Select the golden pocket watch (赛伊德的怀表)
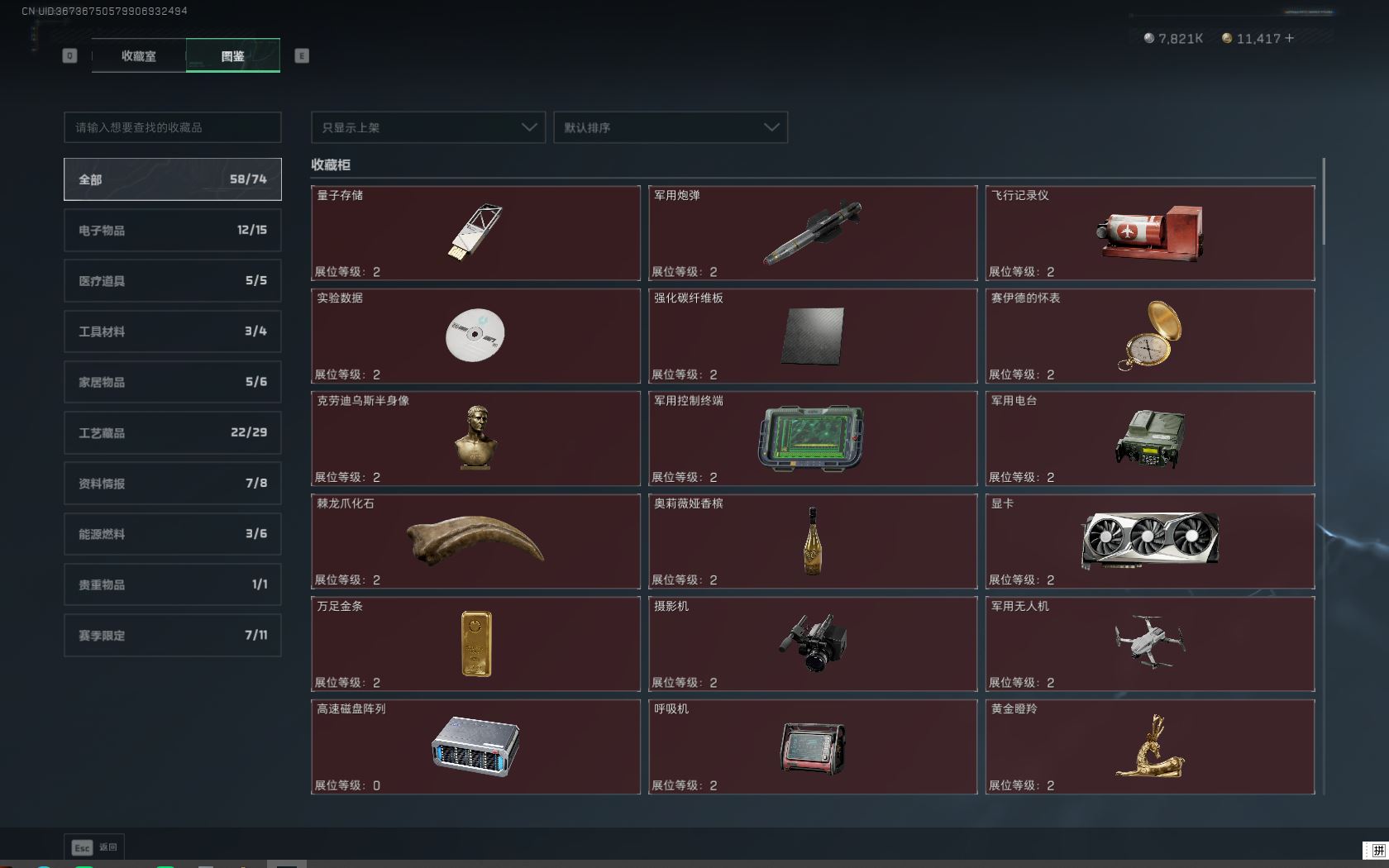Viewport: 1389px width, 868px height. pyautogui.click(x=1150, y=335)
